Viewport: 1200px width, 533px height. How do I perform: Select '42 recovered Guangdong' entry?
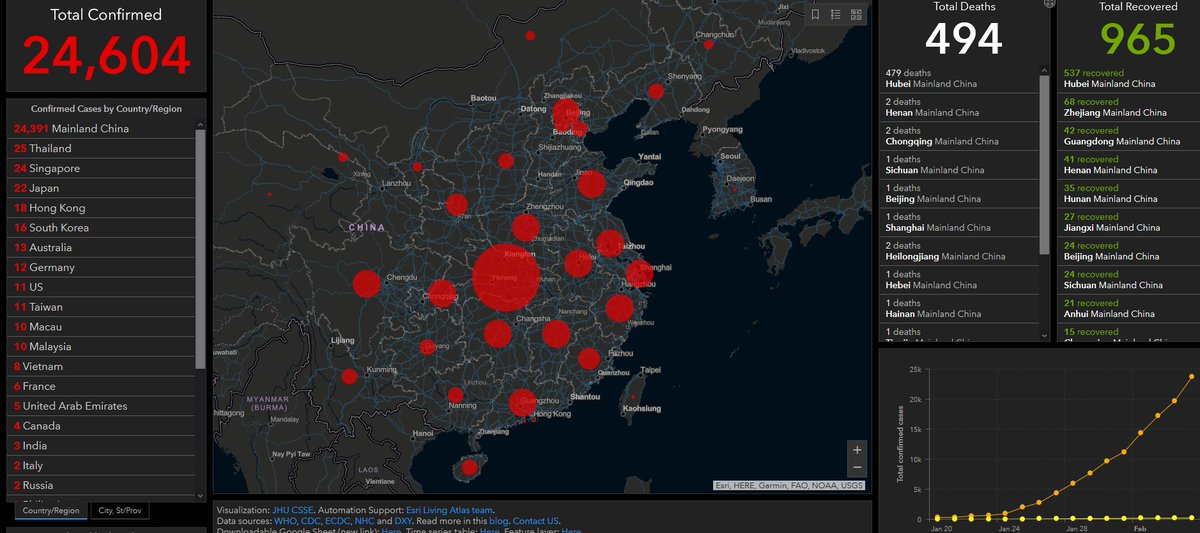(1128, 136)
